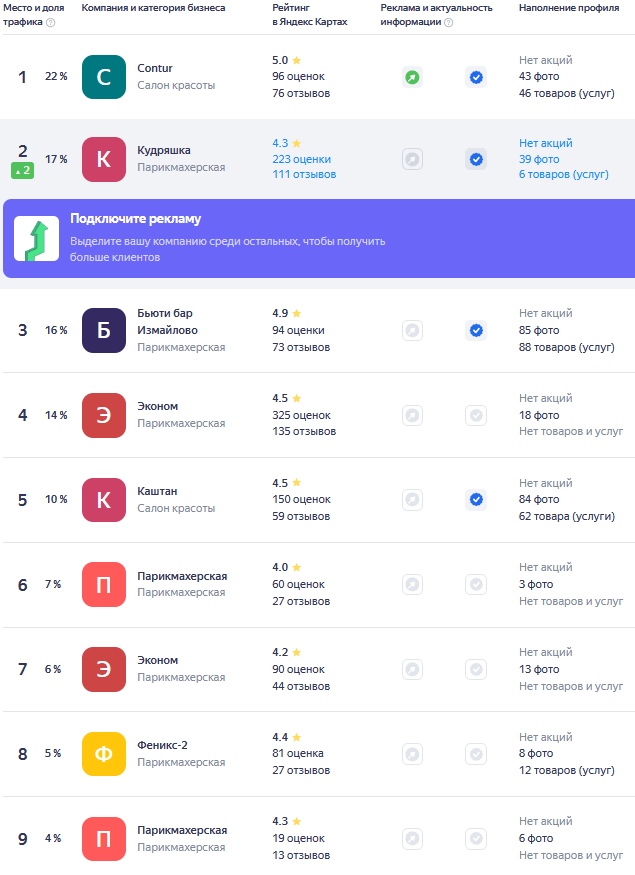Click the grey verification icon in rank 4 Эконом row
Viewport: 635px width, 875px height.
[x=476, y=415]
